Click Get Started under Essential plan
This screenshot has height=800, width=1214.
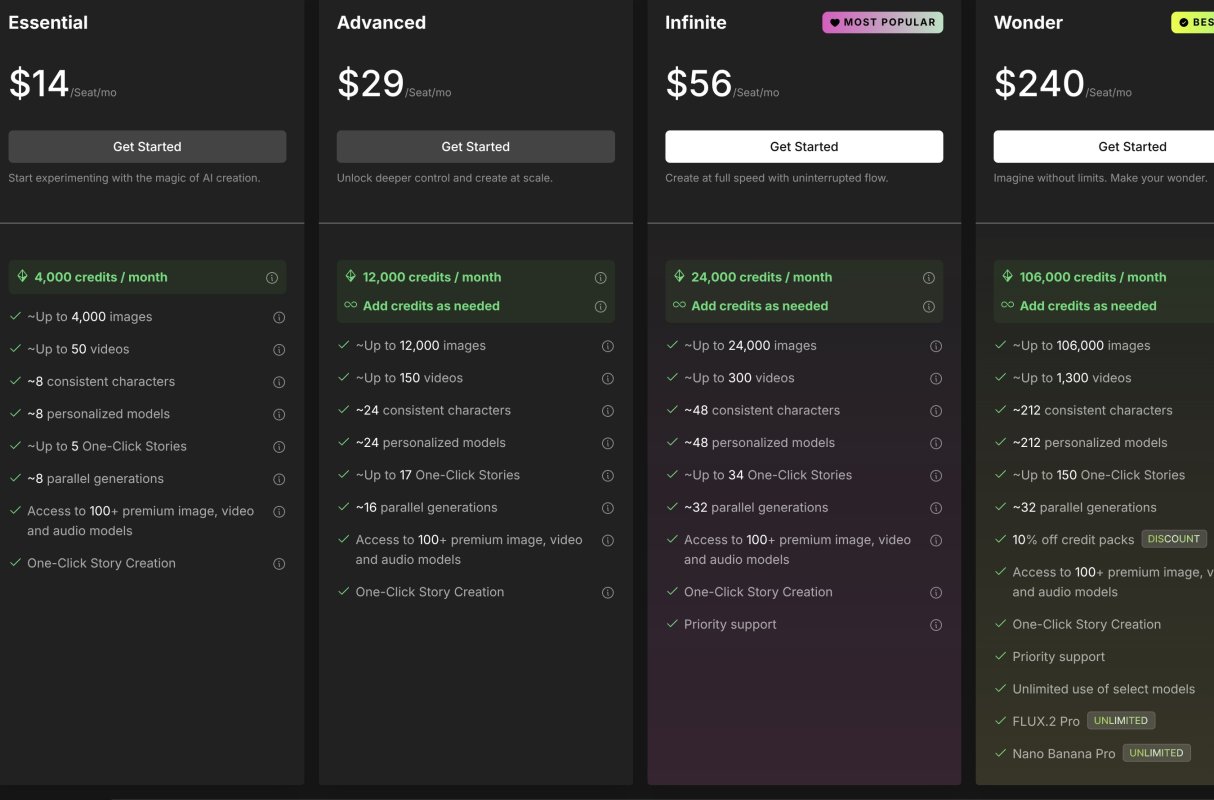point(147,146)
